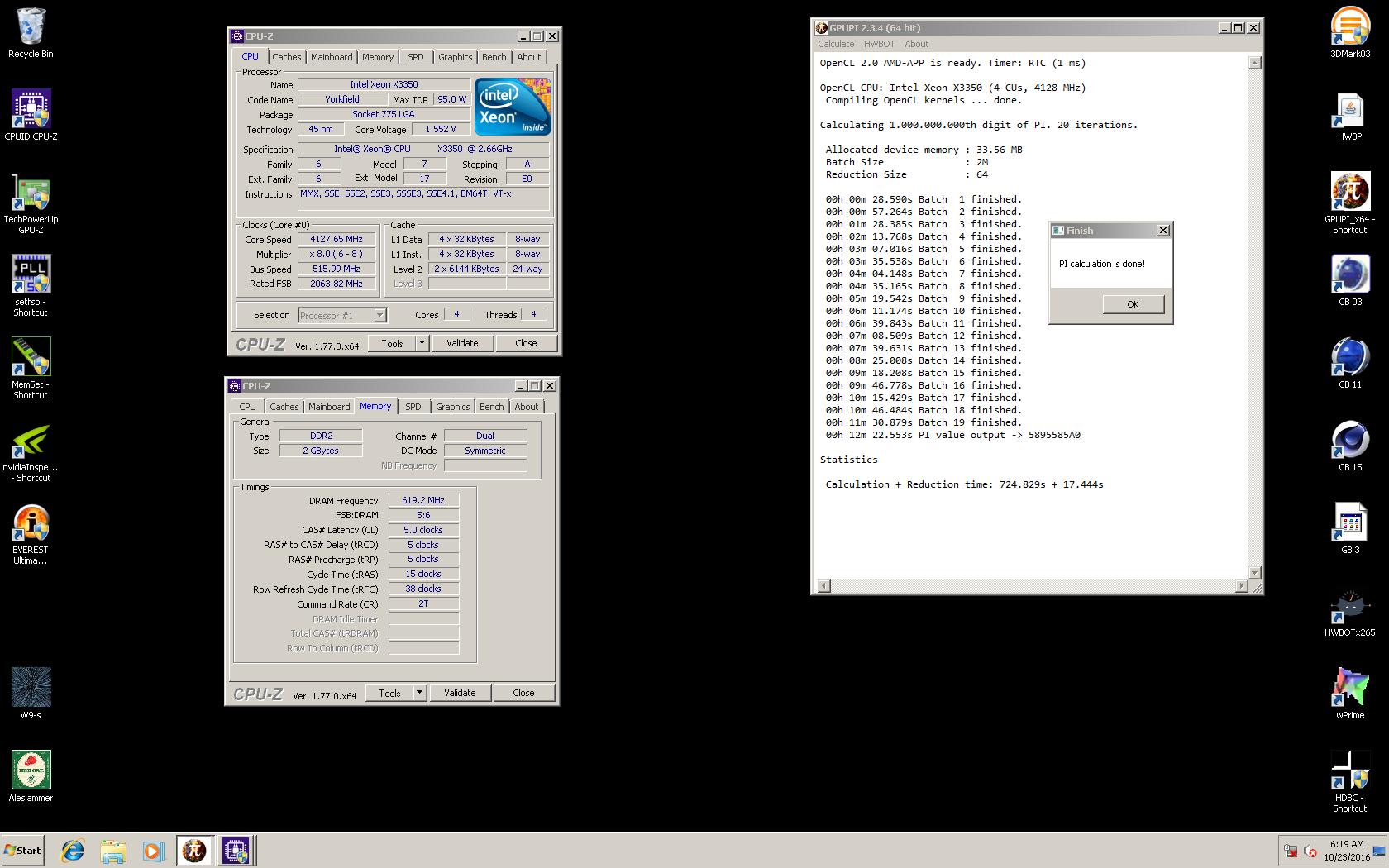Image resolution: width=1389 pixels, height=868 pixels.
Task: Click GPUPI vertical scrollbar down arrow
Action: [x=1254, y=572]
